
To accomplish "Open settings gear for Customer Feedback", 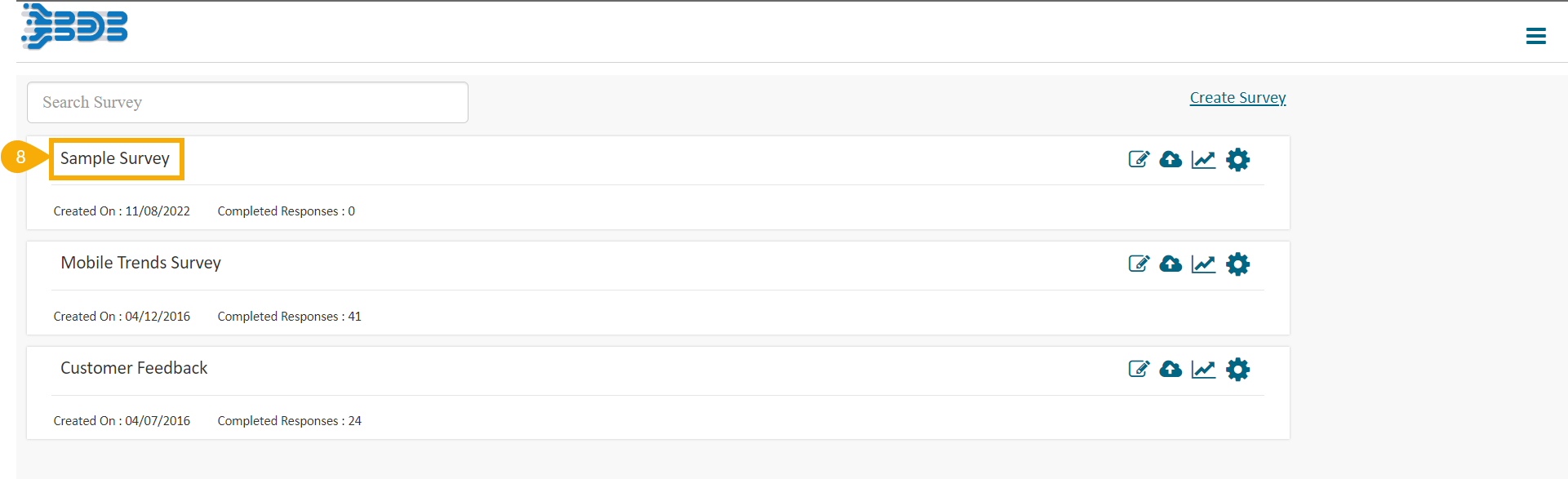I will [1237, 369].
